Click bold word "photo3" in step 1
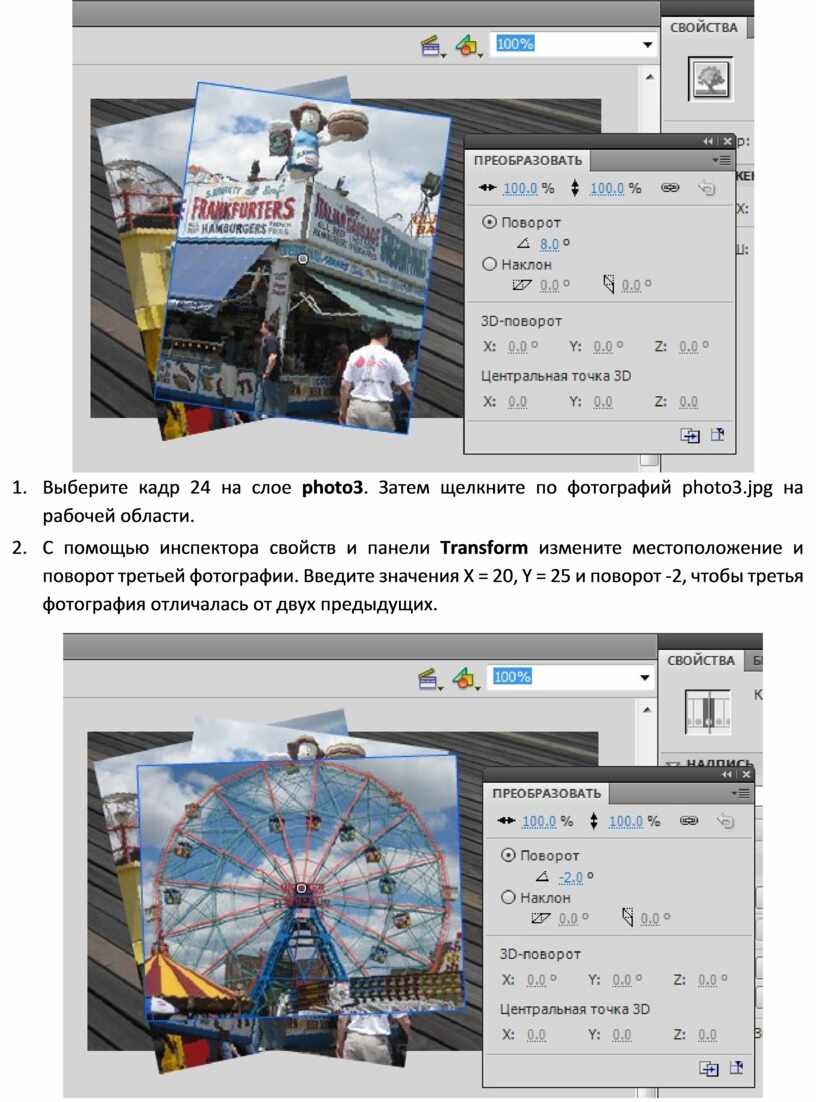The height and width of the screenshot is (1102, 816). 332,487
